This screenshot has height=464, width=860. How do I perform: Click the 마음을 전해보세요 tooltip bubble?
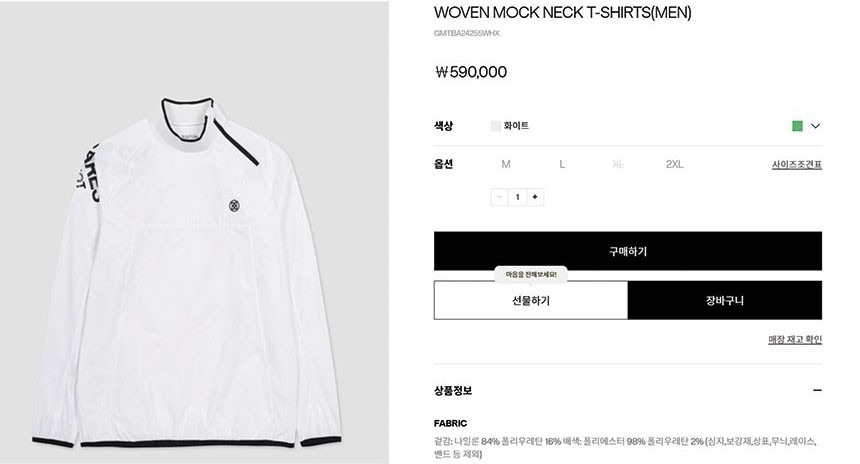pyautogui.click(x=531, y=274)
